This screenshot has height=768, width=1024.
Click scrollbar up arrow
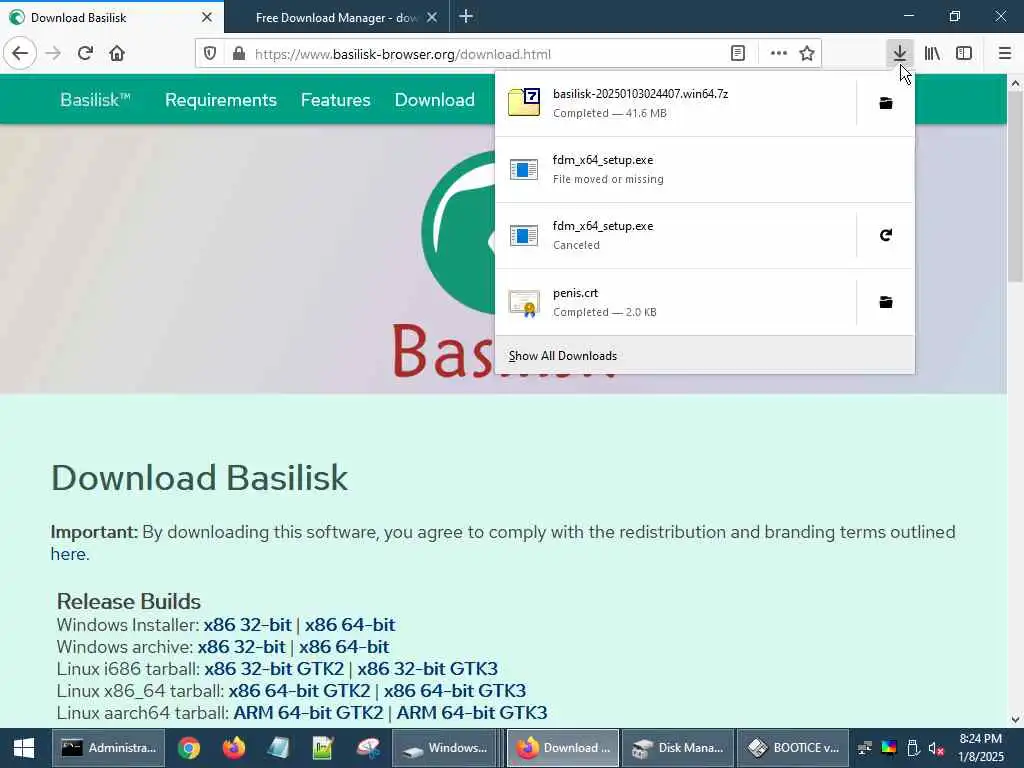[1015, 83]
